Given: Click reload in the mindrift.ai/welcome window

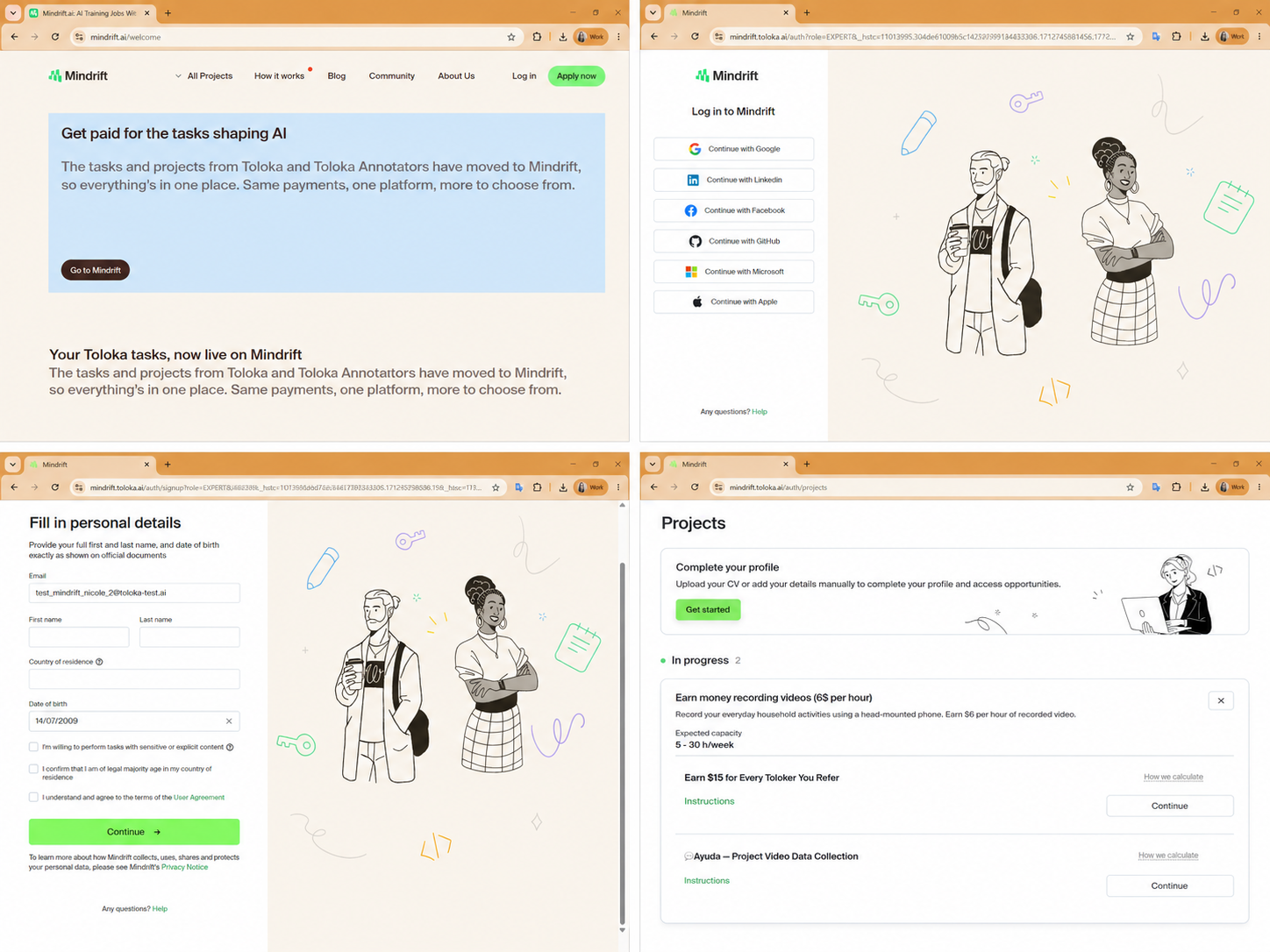Looking at the screenshot, I should click(55, 37).
